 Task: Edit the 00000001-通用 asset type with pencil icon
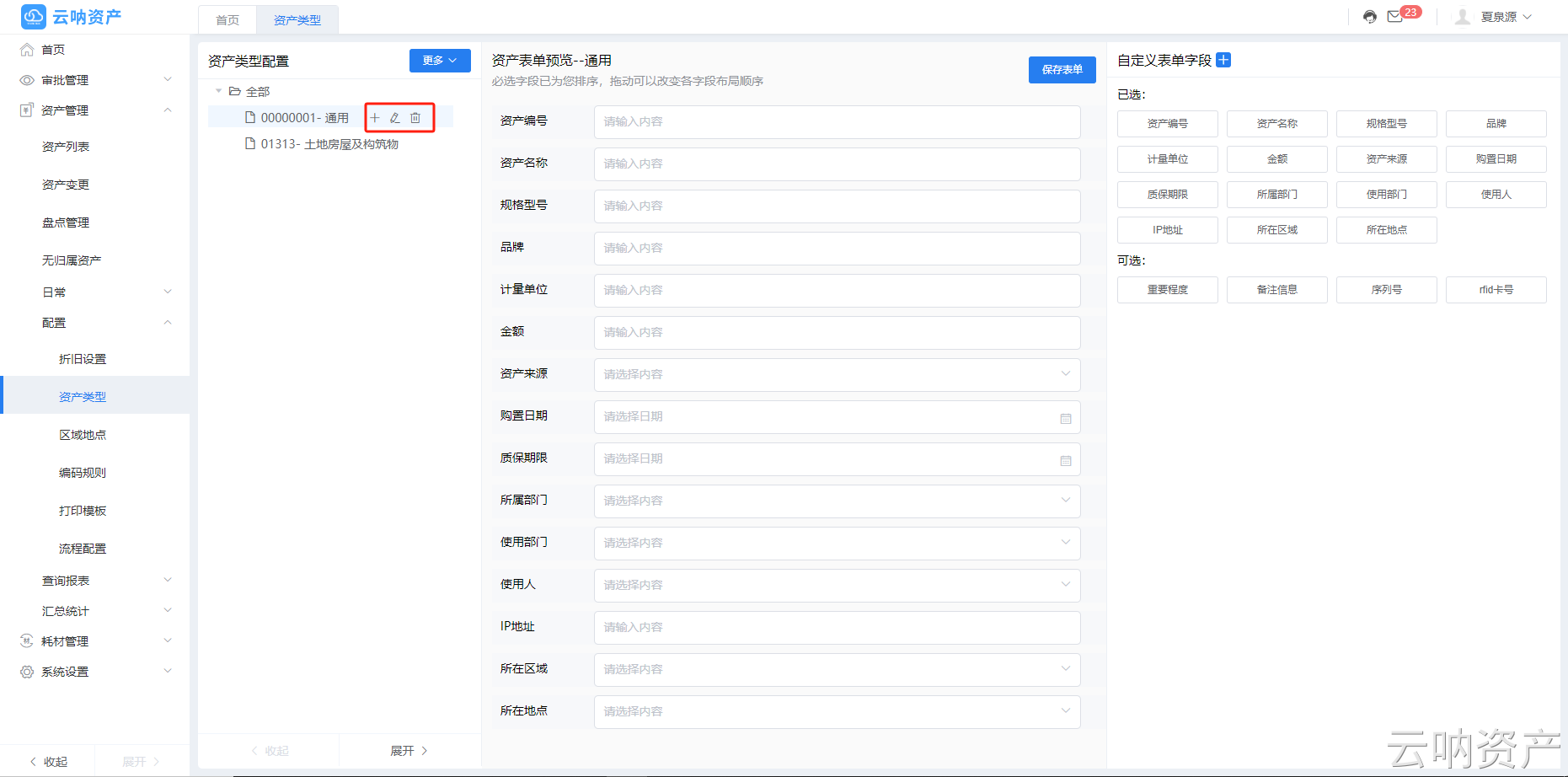pyautogui.click(x=395, y=117)
